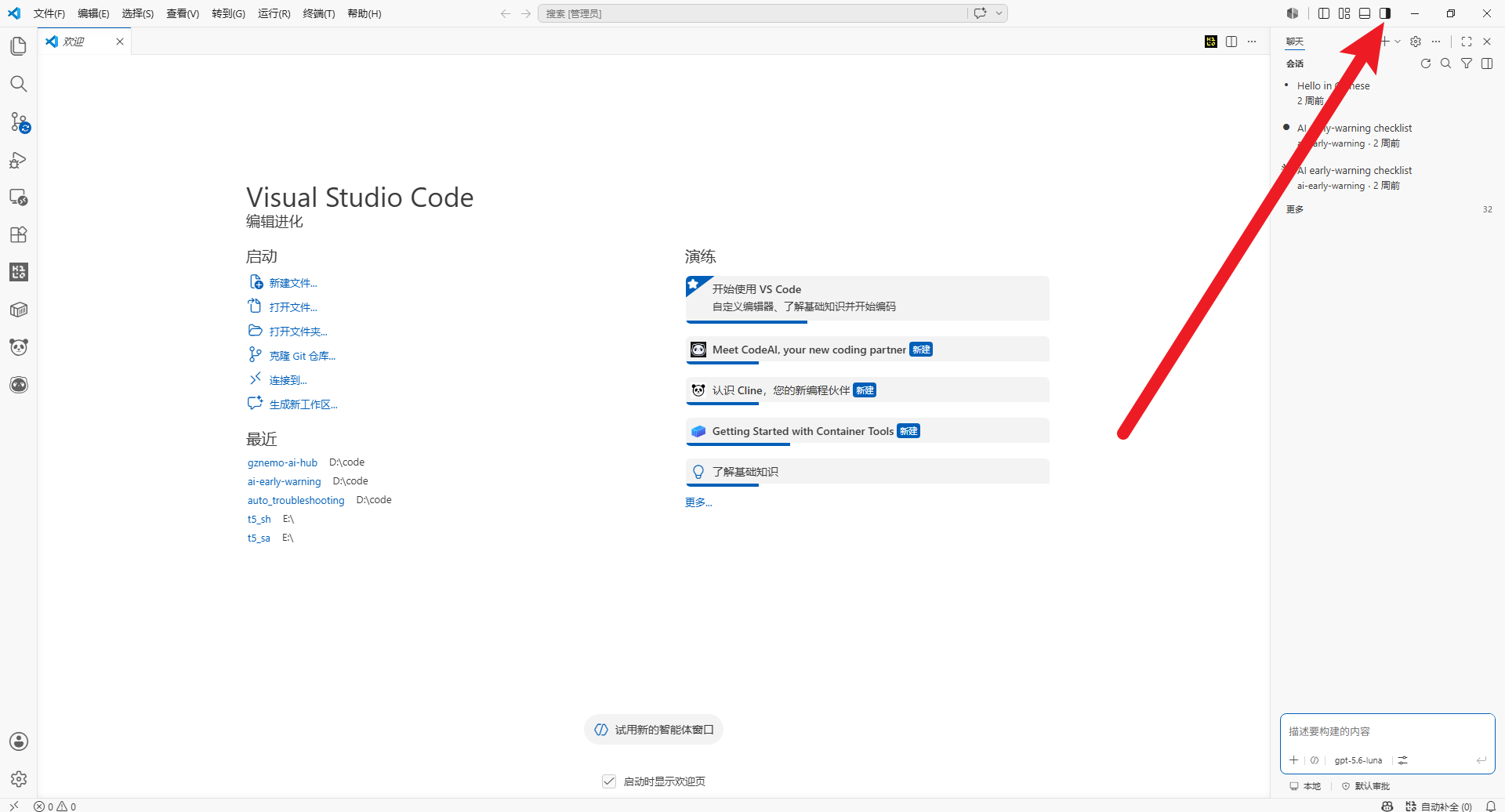Refresh the chat sessions list

1426,63
